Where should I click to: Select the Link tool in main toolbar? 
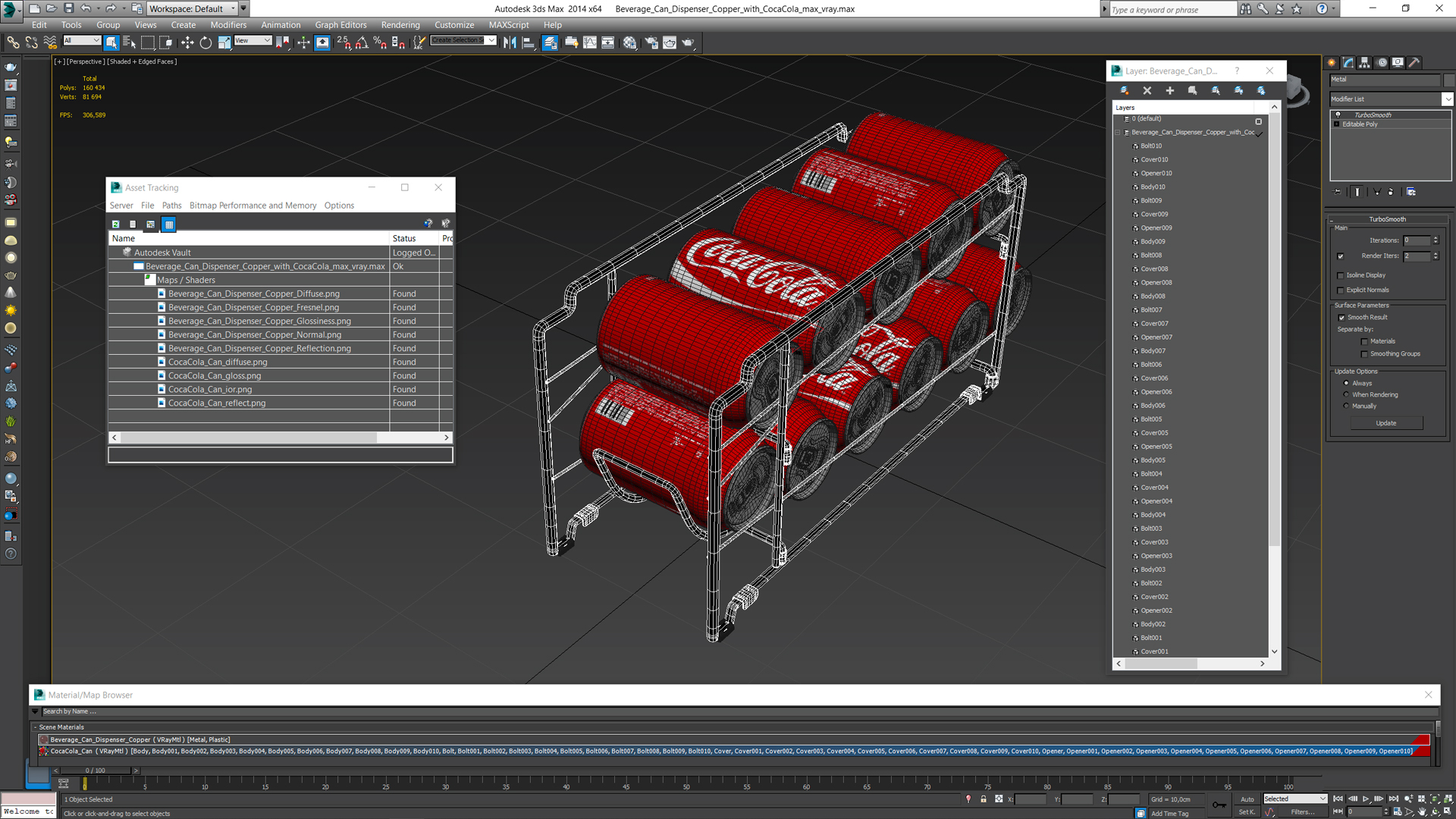[x=13, y=42]
